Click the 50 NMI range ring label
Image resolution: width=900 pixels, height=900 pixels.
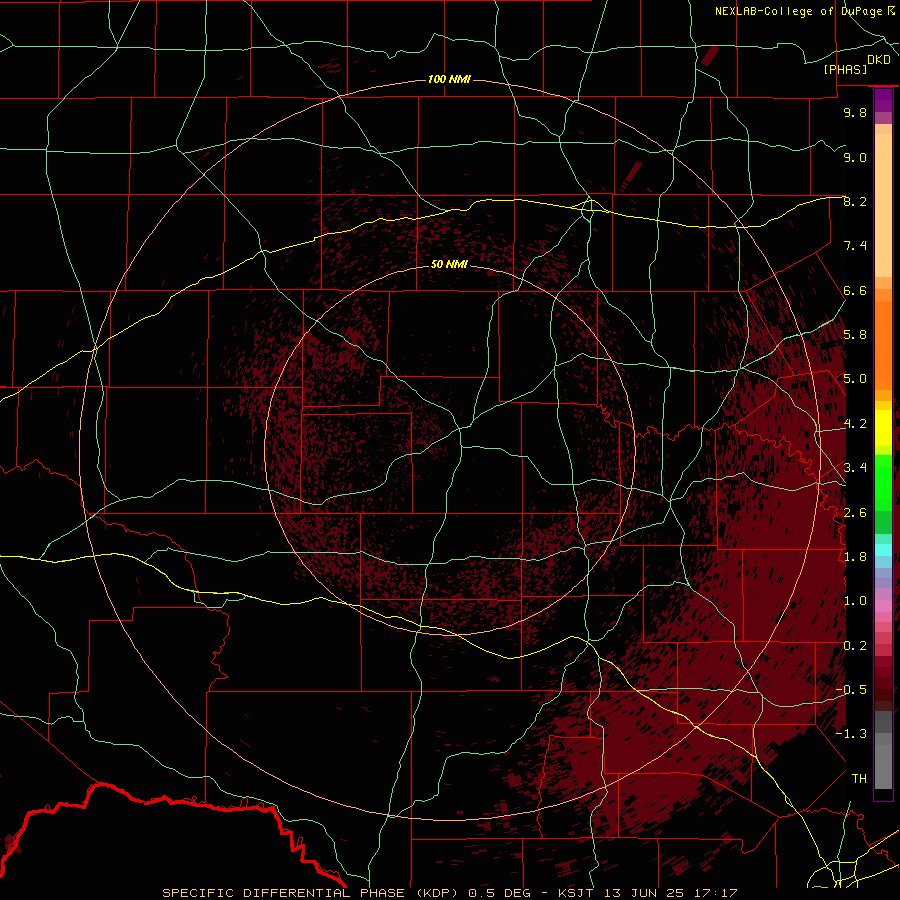click(449, 264)
